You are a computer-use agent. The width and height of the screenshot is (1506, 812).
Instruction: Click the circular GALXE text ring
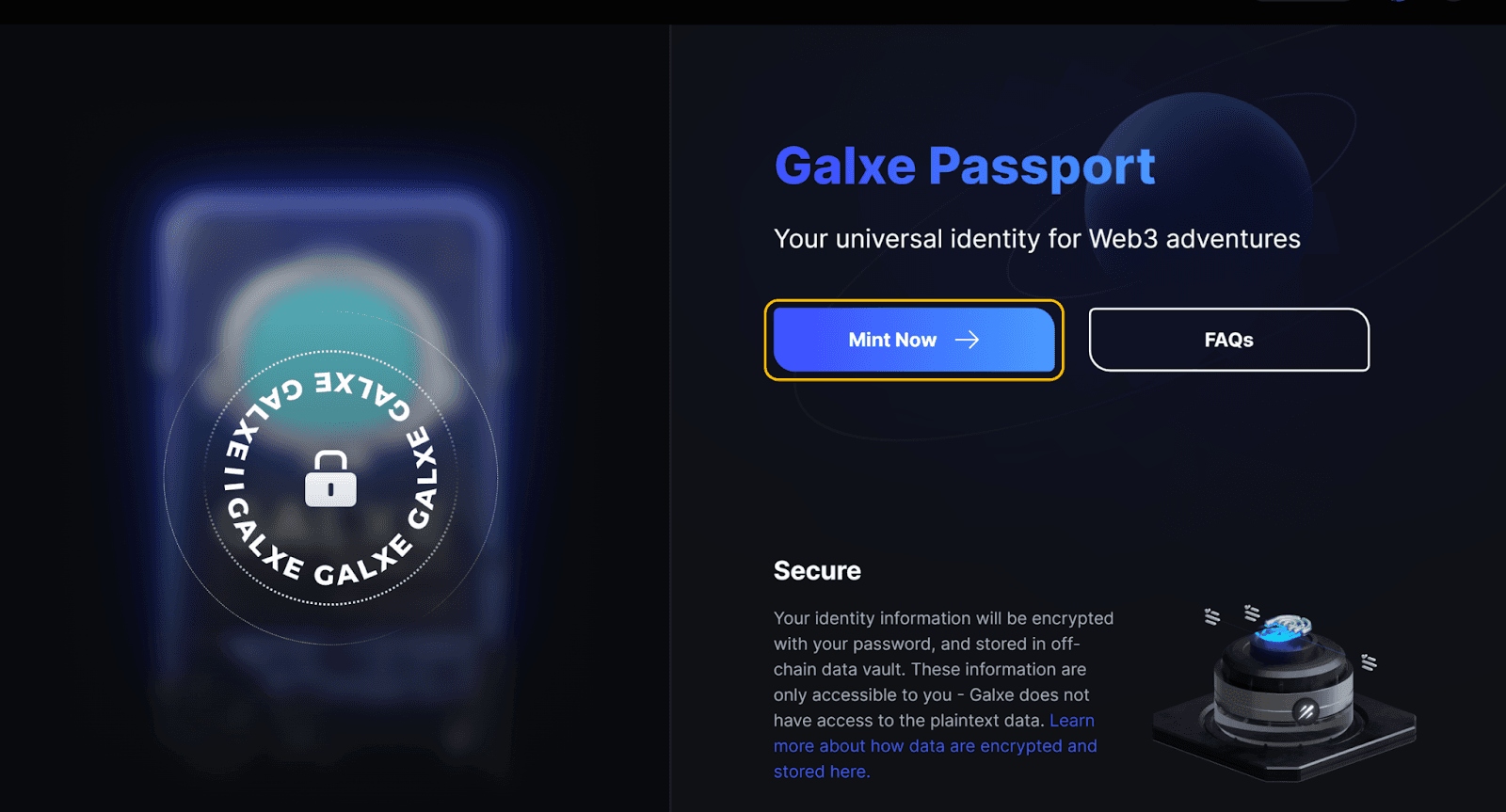[331, 479]
